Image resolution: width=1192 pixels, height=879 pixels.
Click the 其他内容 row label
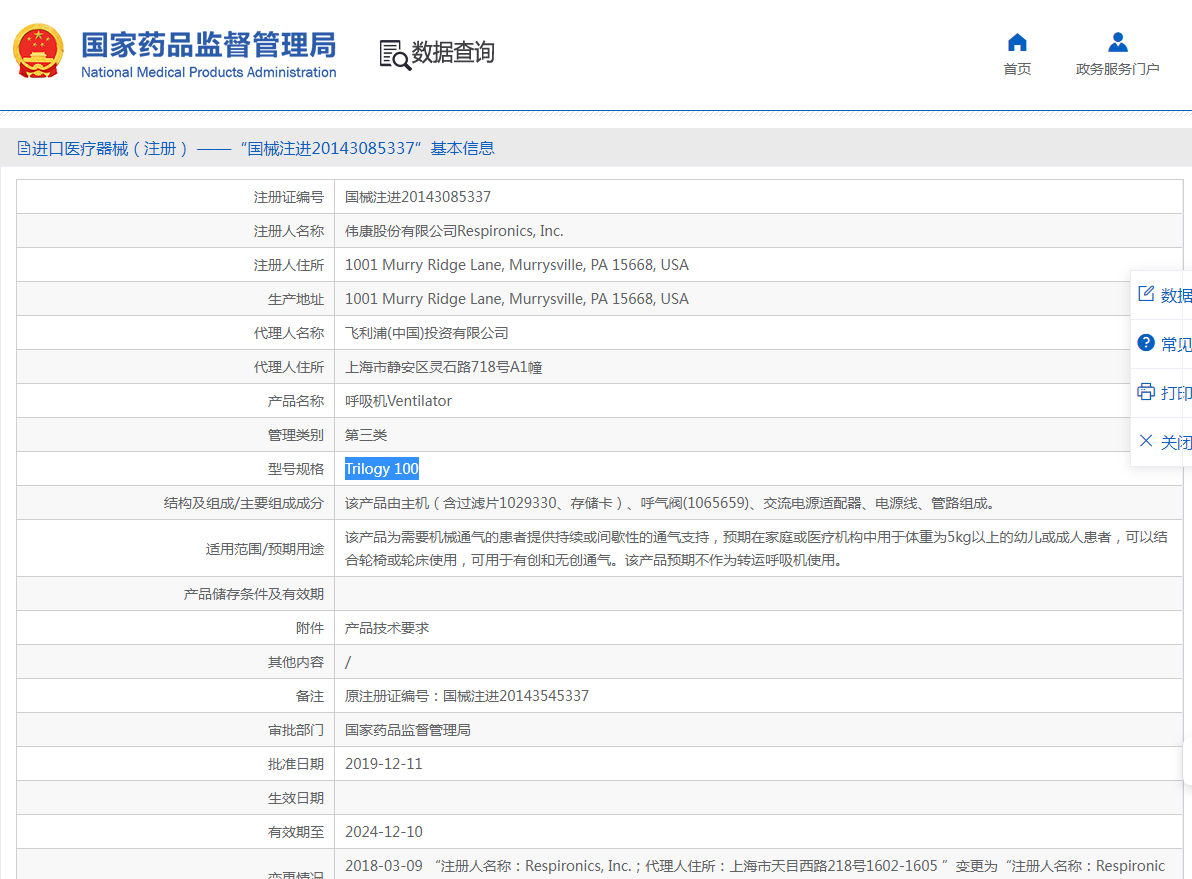pyautogui.click(x=296, y=662)
